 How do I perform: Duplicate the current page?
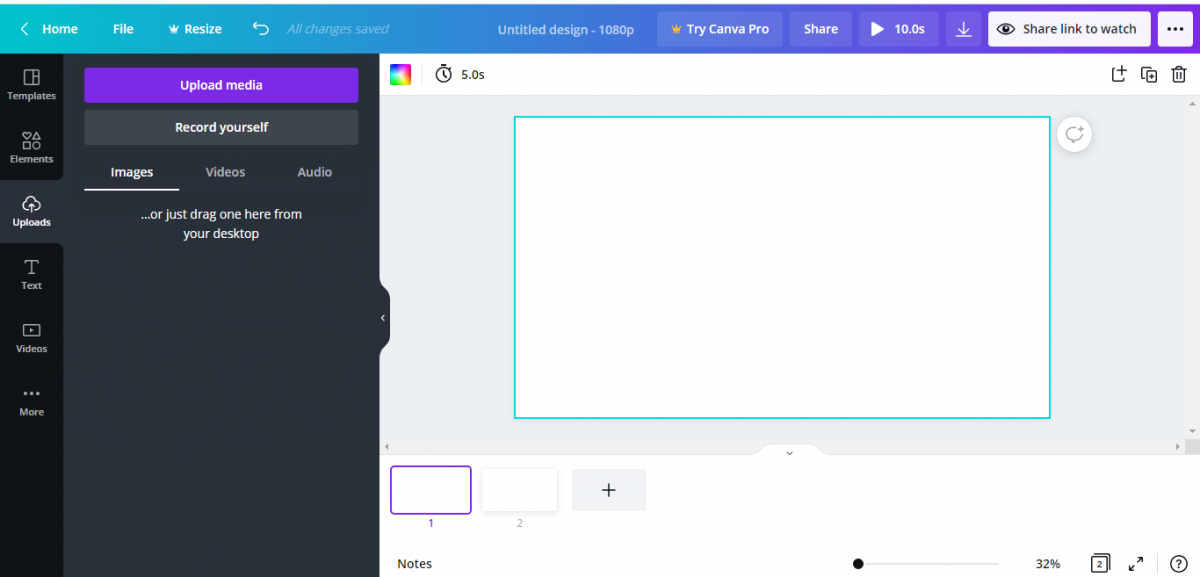(x=1148, y=74)
